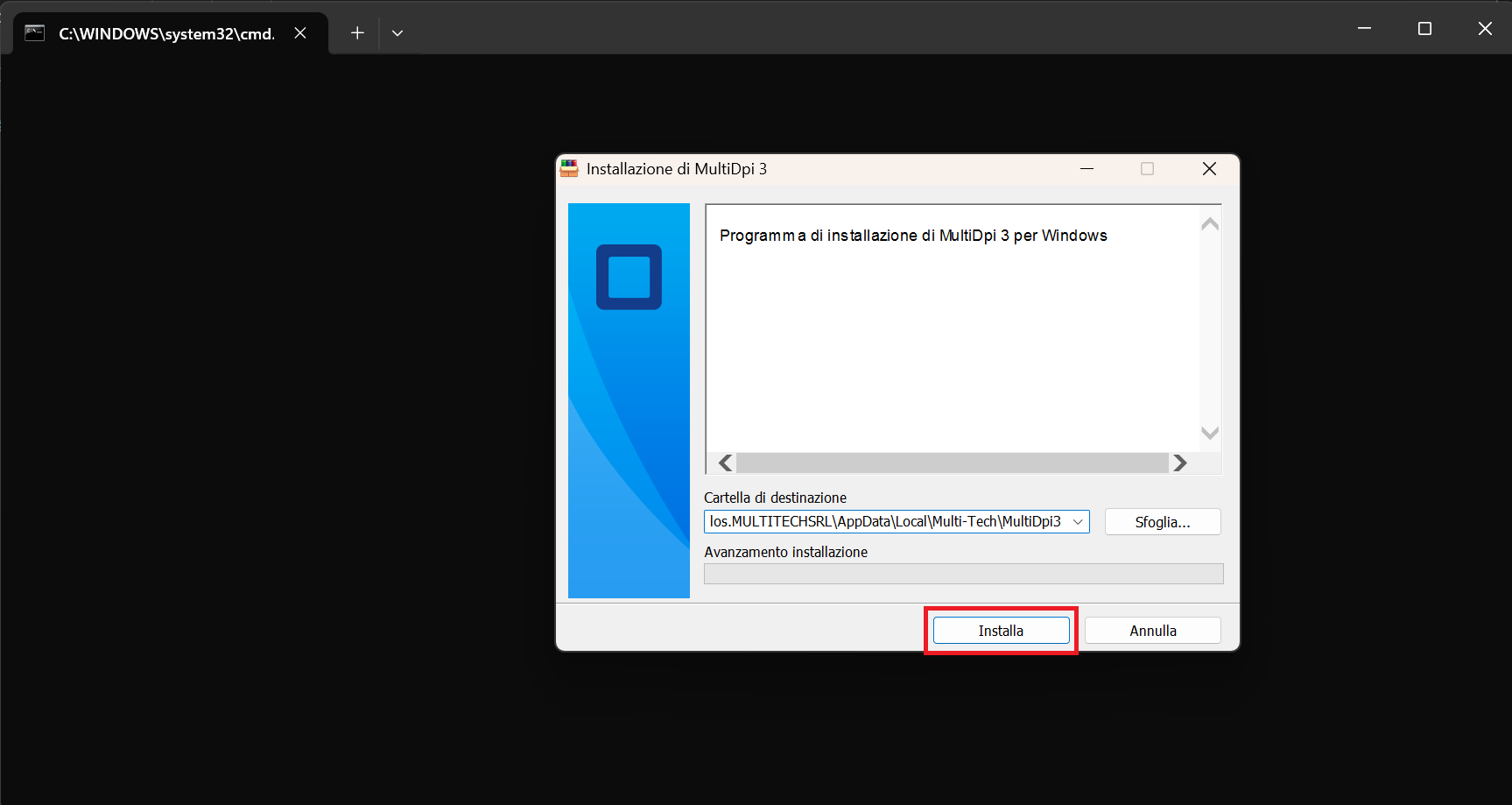
Task: Cancel setup with the Annulla button
Action: pos(1152,631)
